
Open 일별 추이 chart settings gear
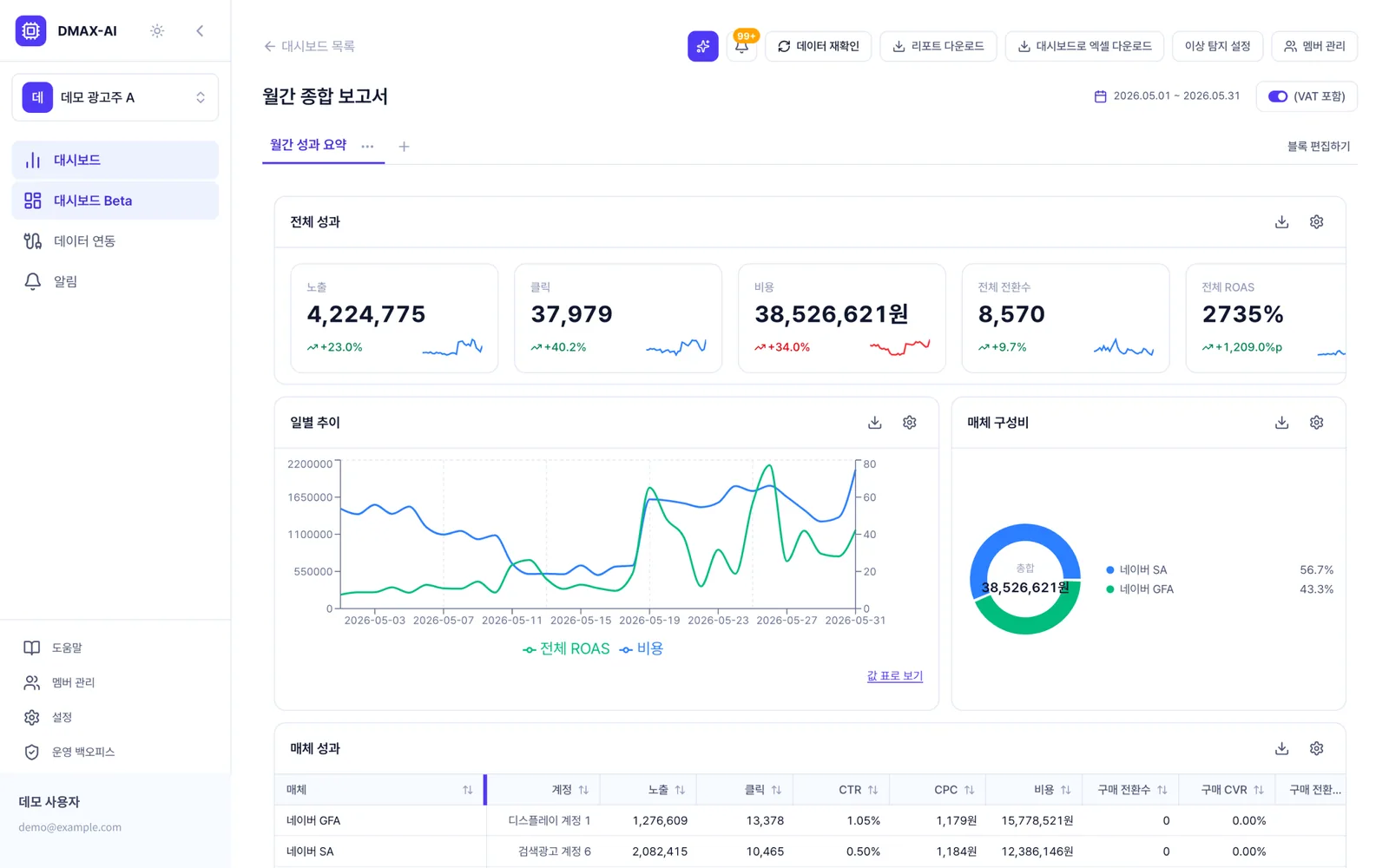pyautogui.click(x=910, y=423)
